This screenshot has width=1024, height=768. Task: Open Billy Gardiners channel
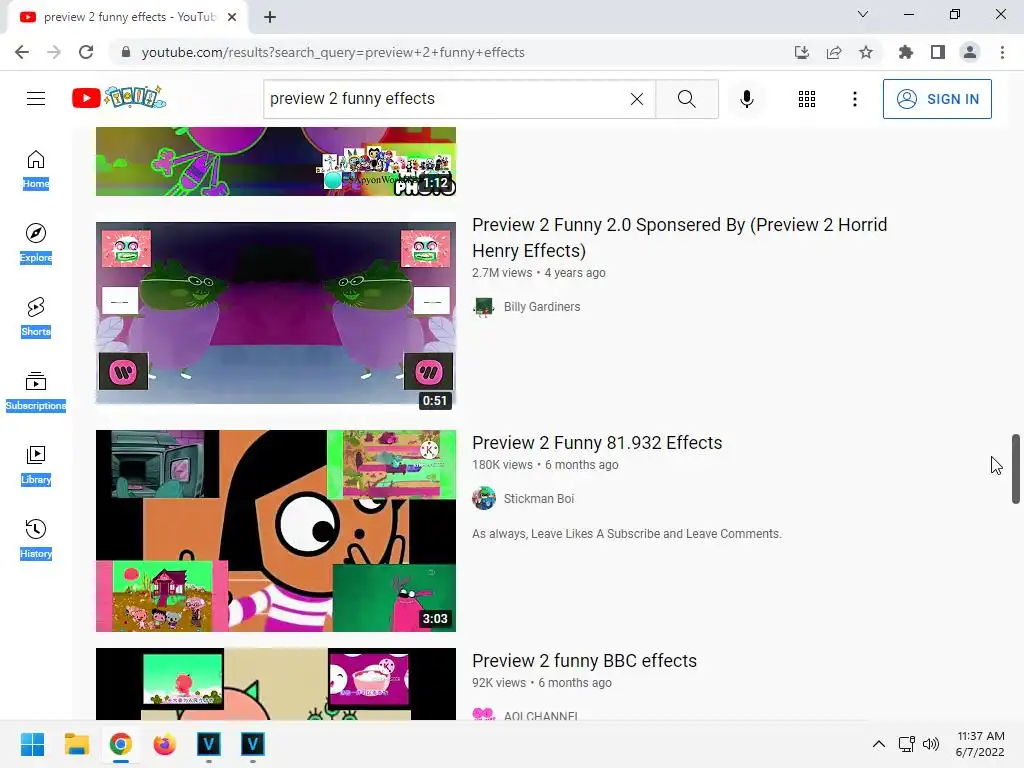click(x=541, y=306)
